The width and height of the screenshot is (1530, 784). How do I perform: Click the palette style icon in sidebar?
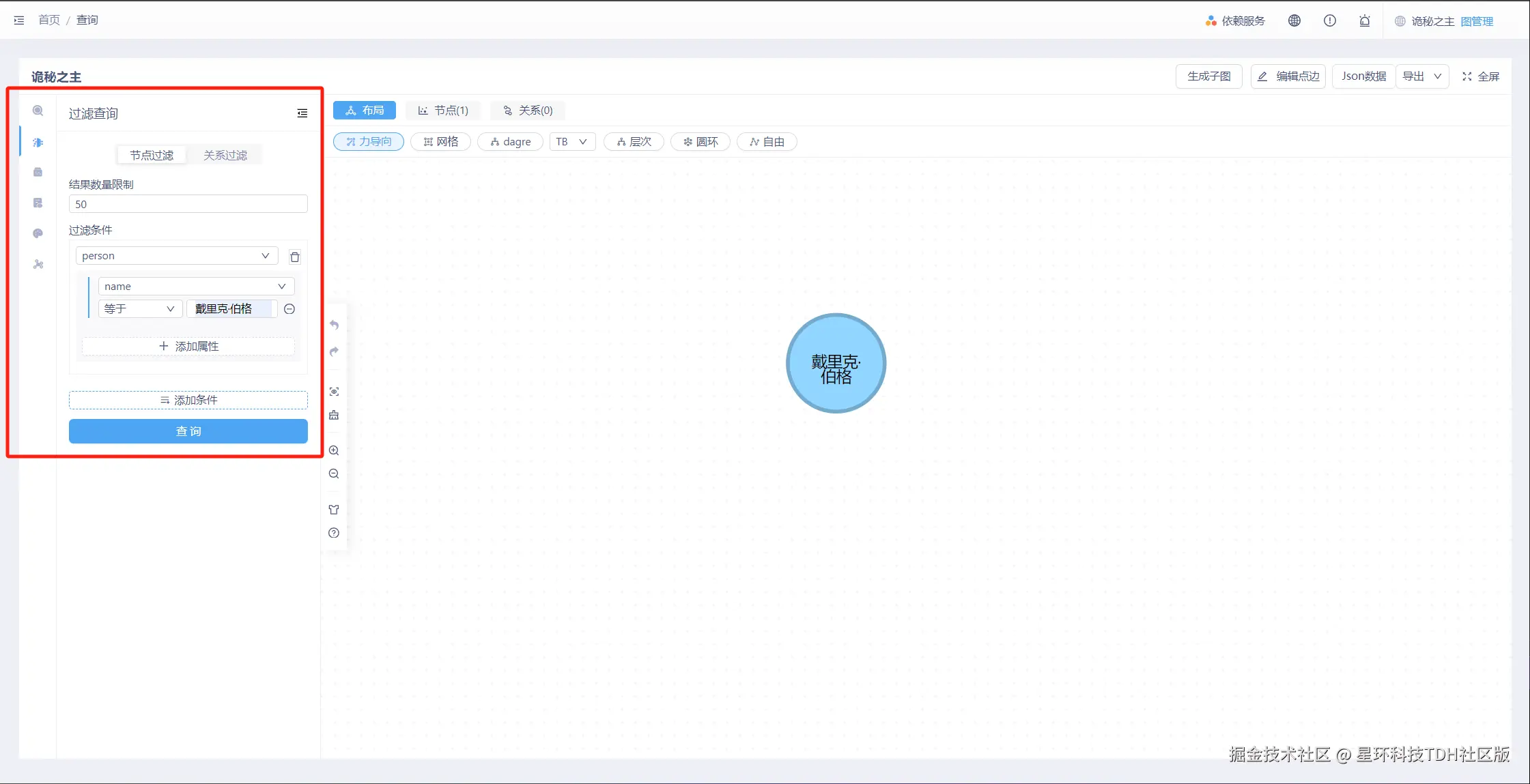pyautogui.click(x=38, y=233)
